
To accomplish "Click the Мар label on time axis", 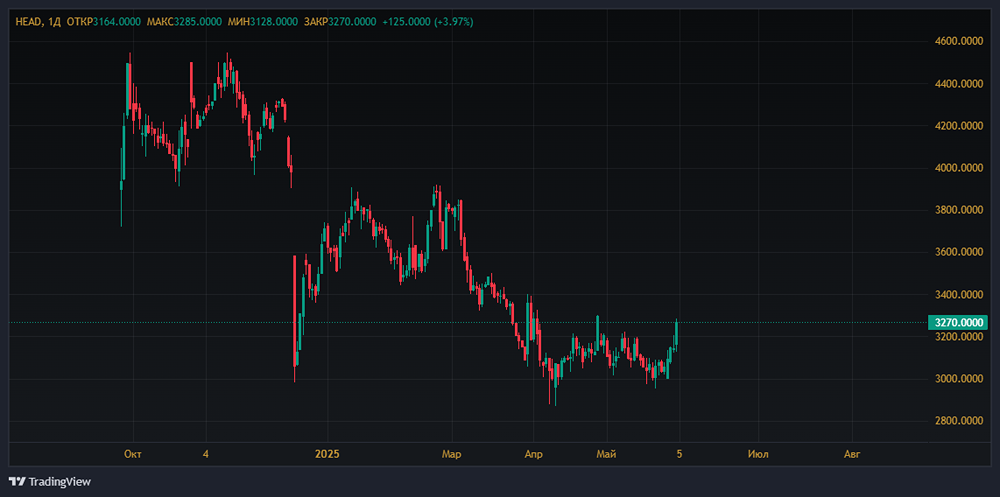I will pyautogui.click(x=451, y=454).
